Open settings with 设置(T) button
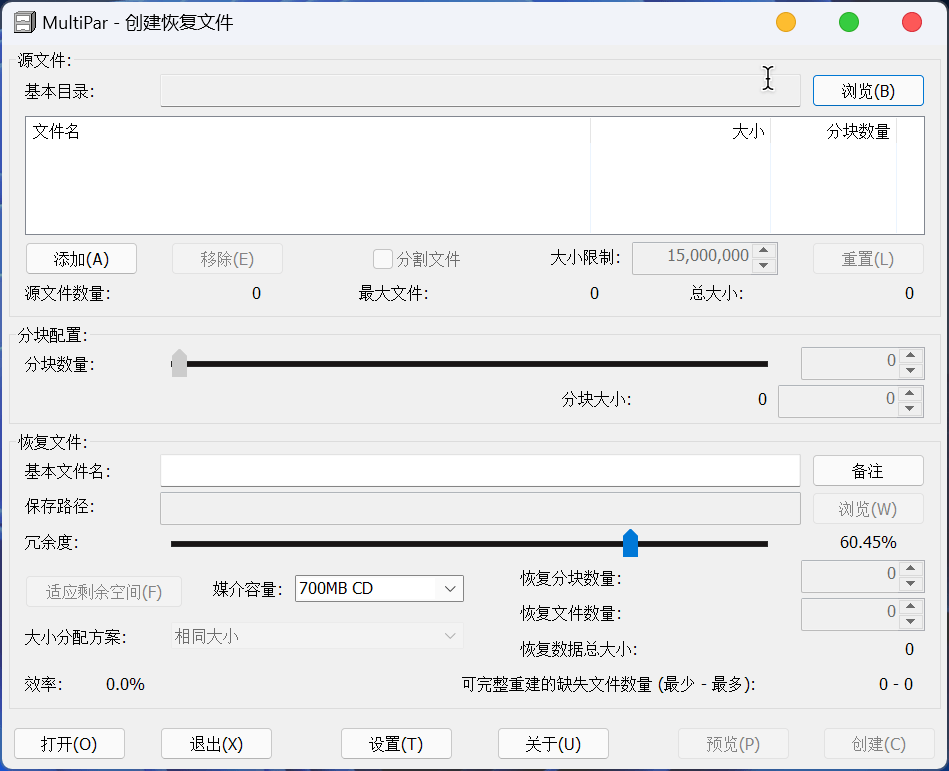 click(396, 744)
